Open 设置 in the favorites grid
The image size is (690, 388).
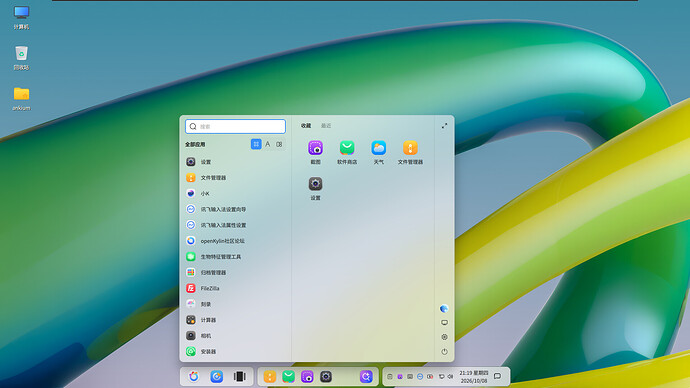tap(316, 188)
